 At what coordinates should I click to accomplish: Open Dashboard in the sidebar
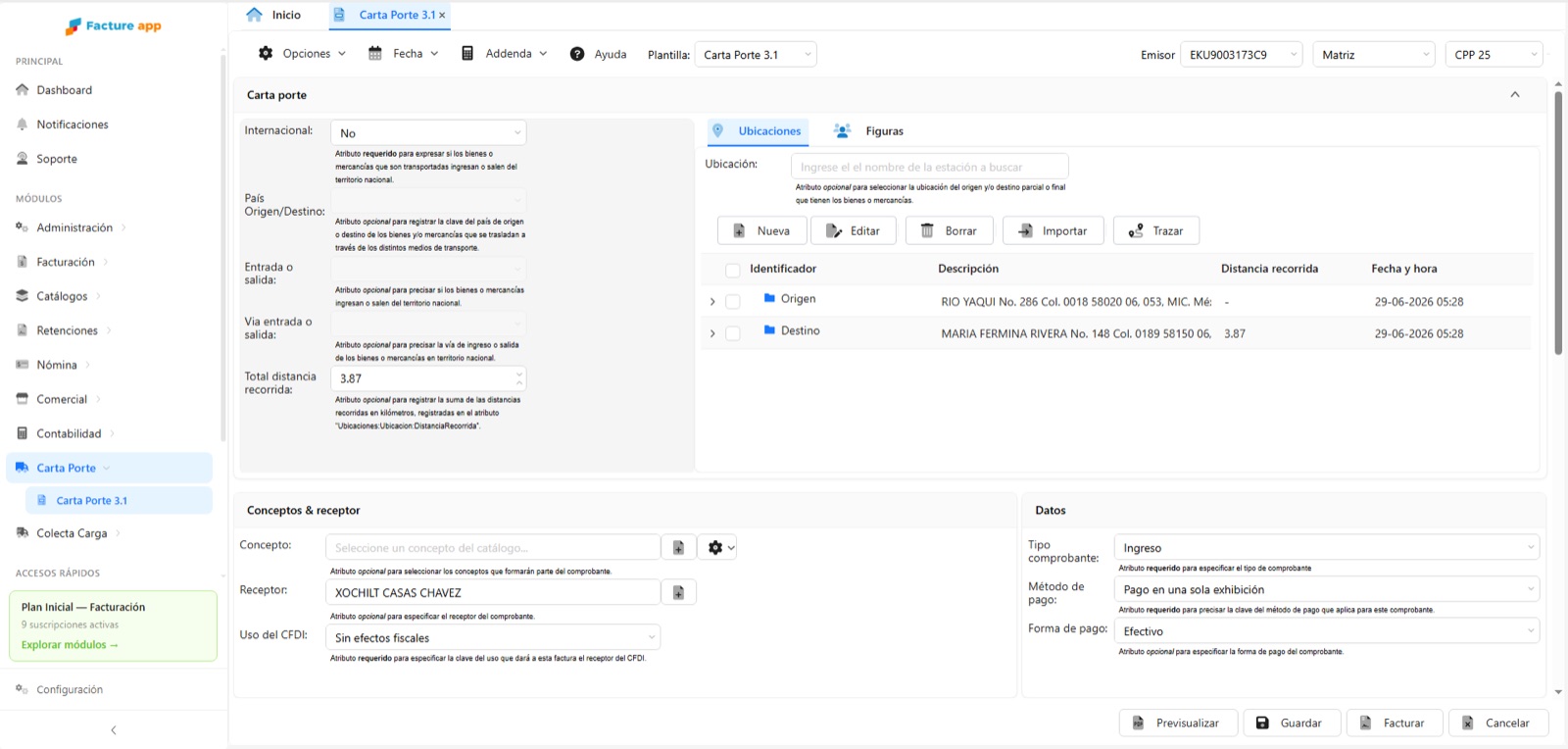coord(65,90)
